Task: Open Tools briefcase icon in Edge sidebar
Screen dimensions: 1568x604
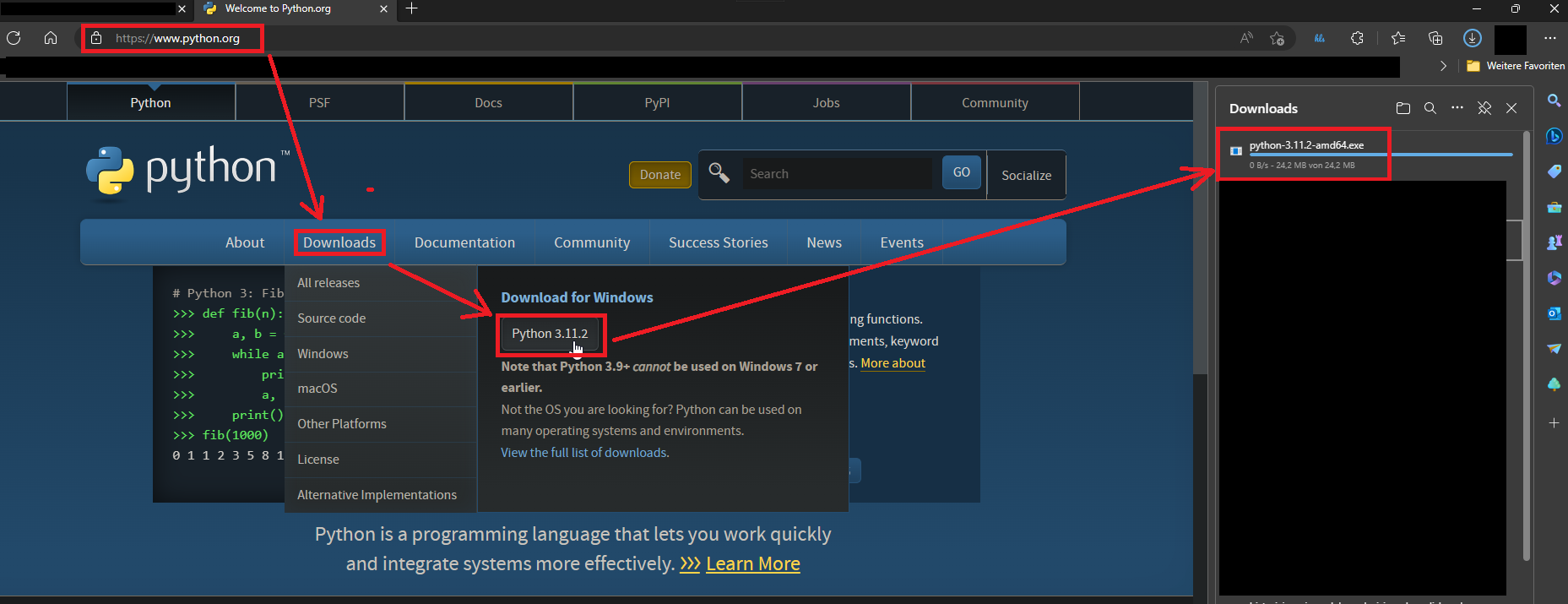Action: click(x=1554, y=207)
